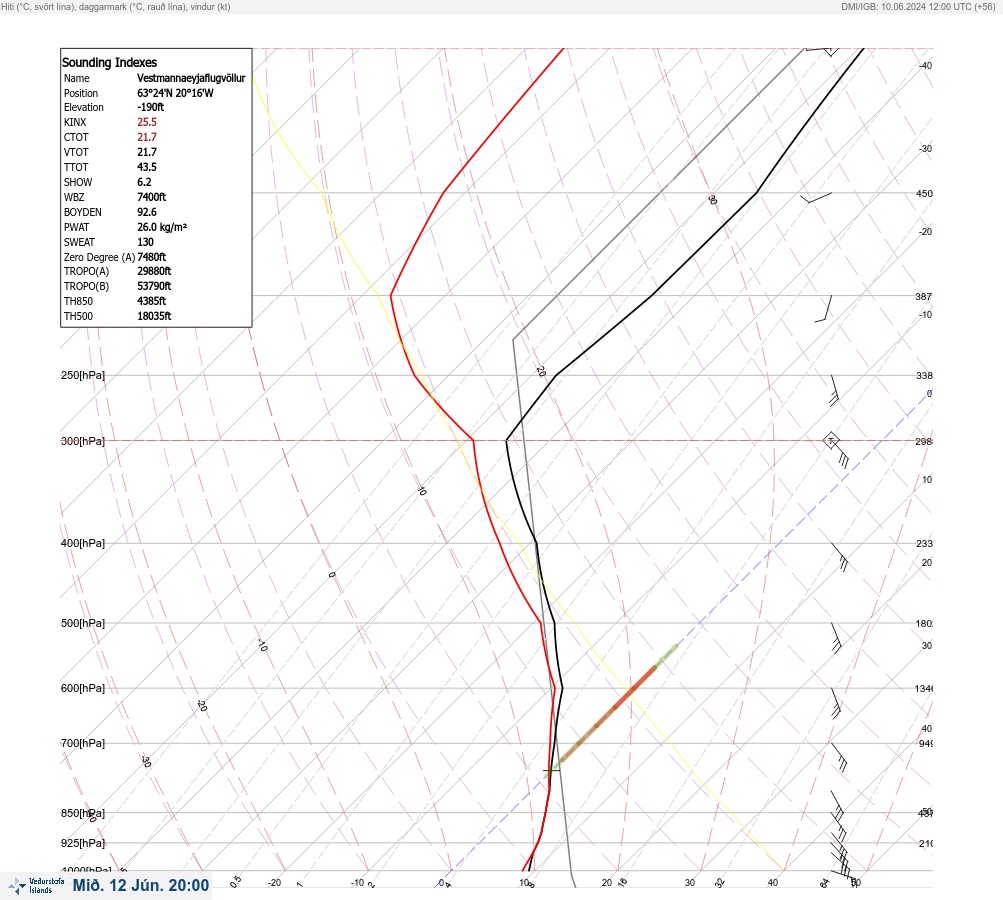This screenshot has height=900, width=1003.
Task: Click the TROPO(A) value 29880ft
Action: pyautogui.click(x=154, y=271)
